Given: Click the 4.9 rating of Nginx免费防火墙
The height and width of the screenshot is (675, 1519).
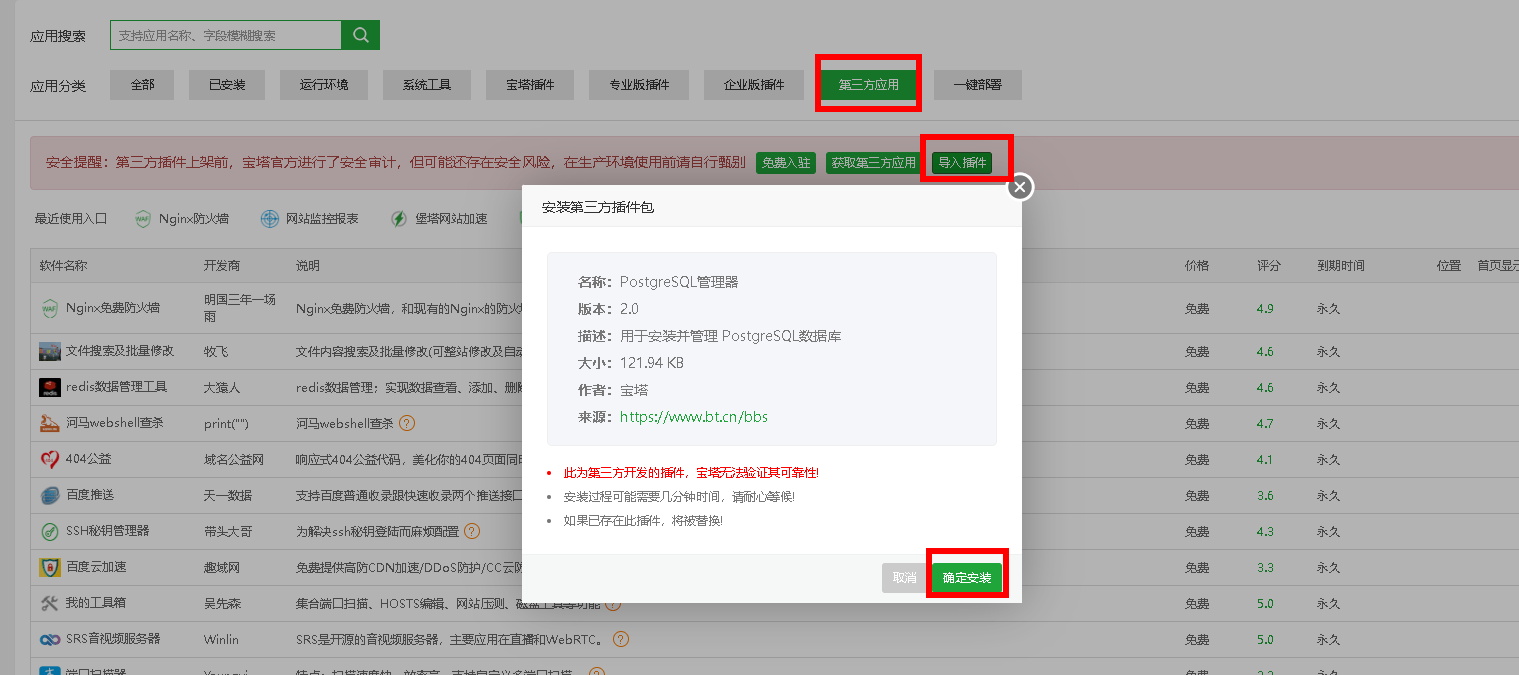Looking at the screenshot, I should tap(1265, 309).
